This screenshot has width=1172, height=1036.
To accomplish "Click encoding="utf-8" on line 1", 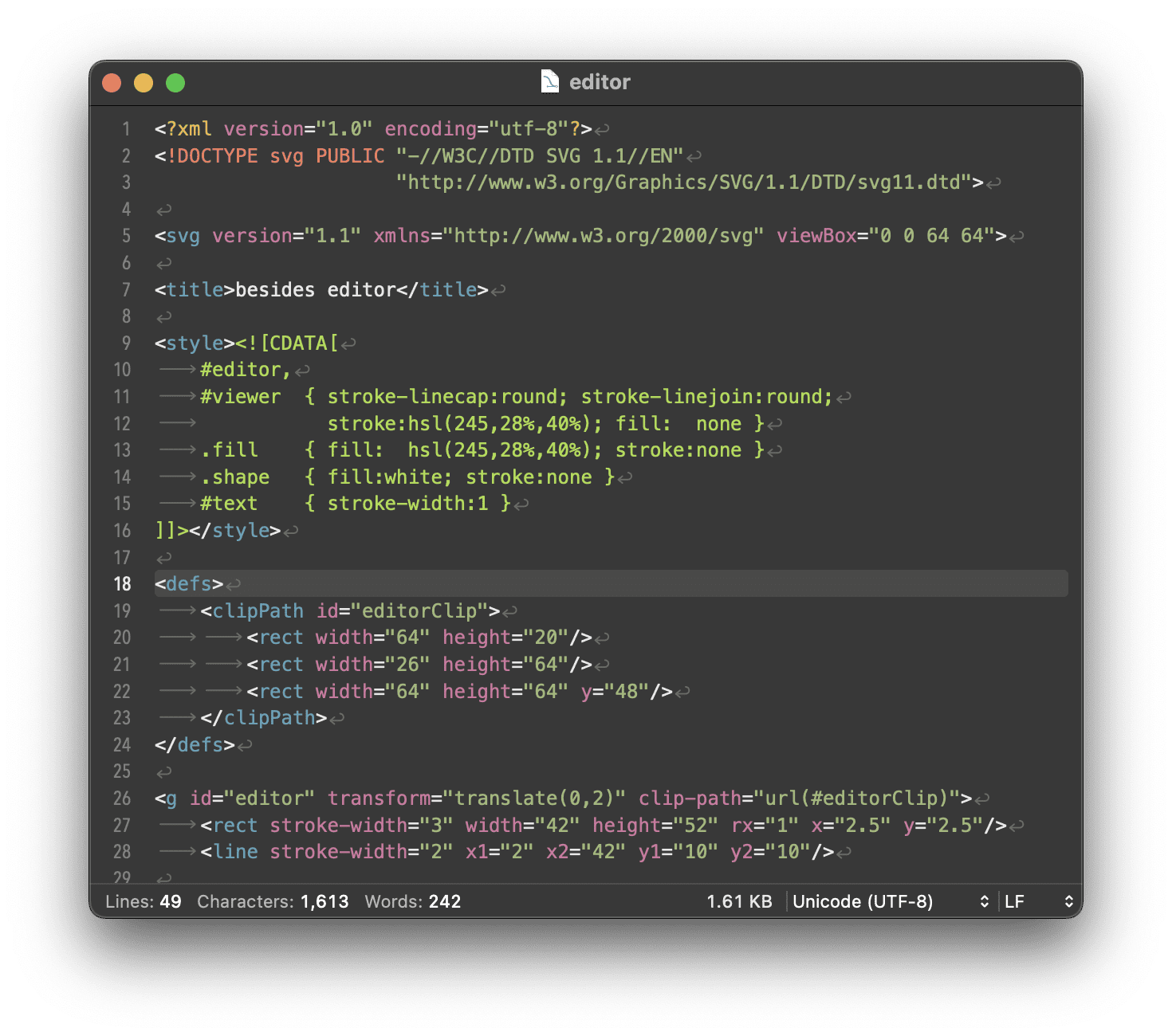I will tap(477, 129).
